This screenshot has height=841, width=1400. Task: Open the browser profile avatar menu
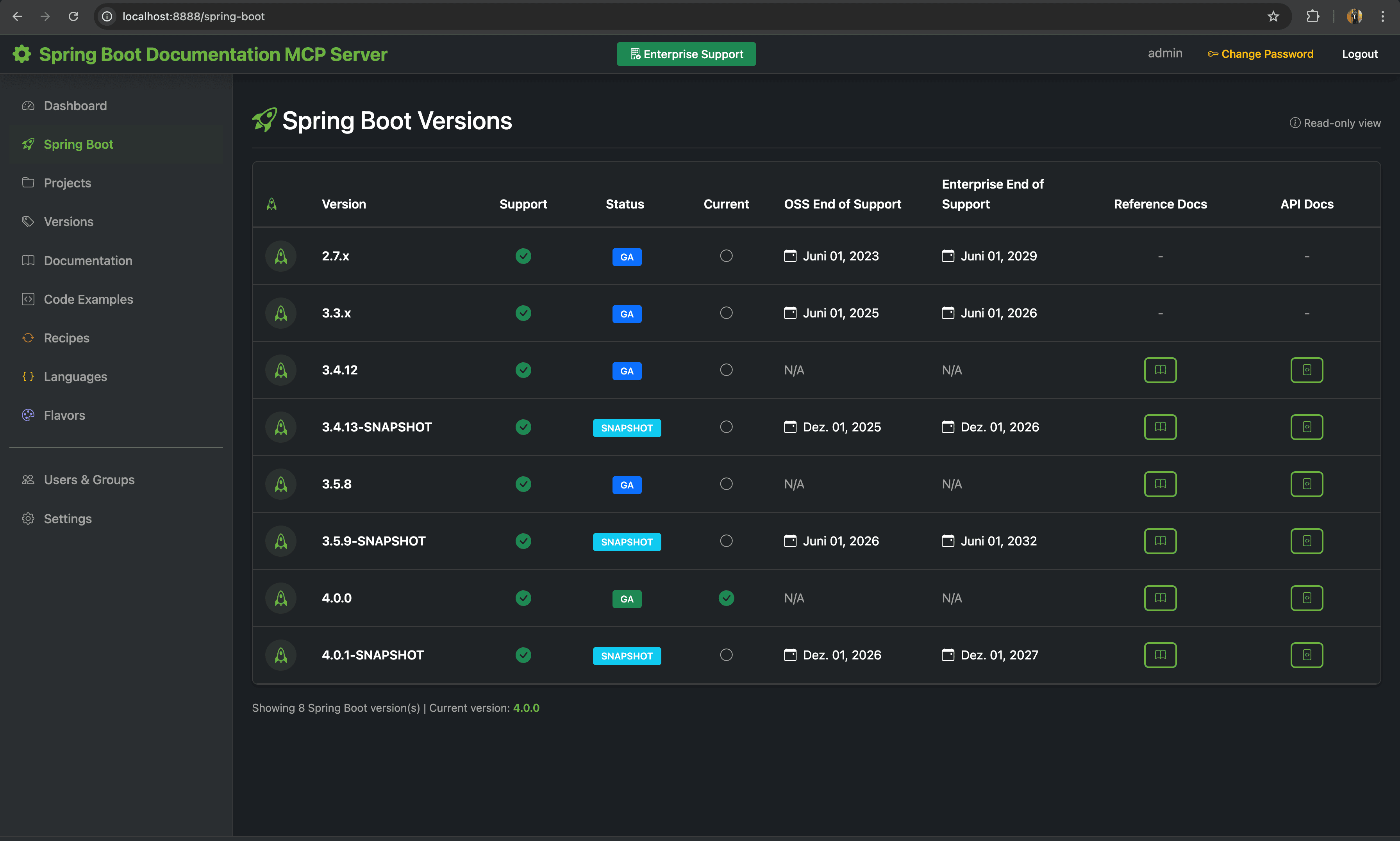click(1354, 16)
